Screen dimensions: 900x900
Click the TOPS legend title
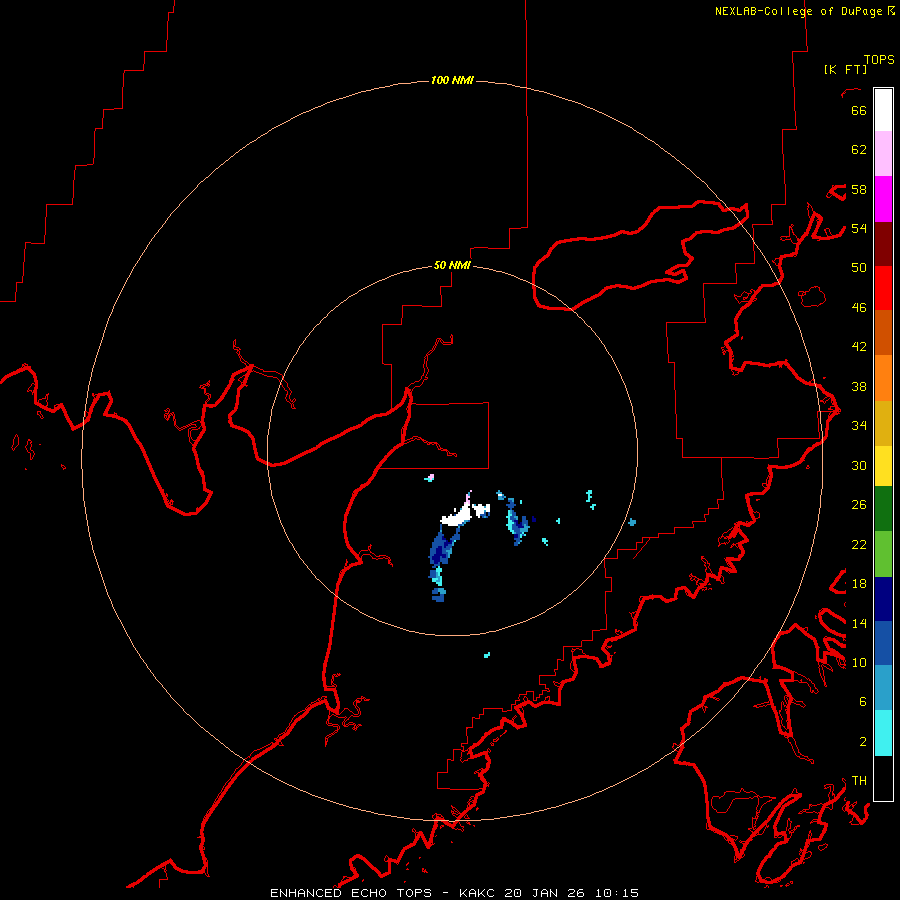click(x=879, y=60)
